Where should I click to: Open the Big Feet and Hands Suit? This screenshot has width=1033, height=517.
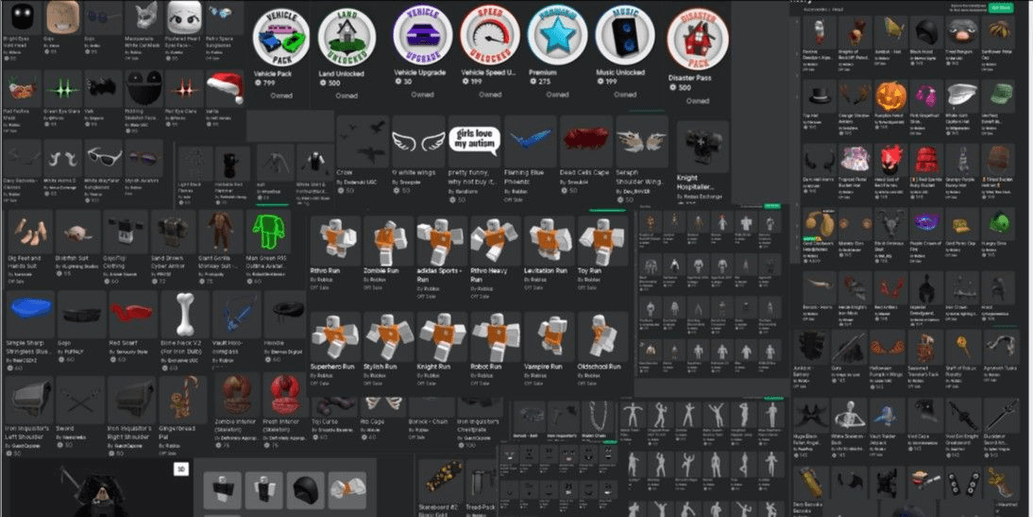[x=30, y=232]
